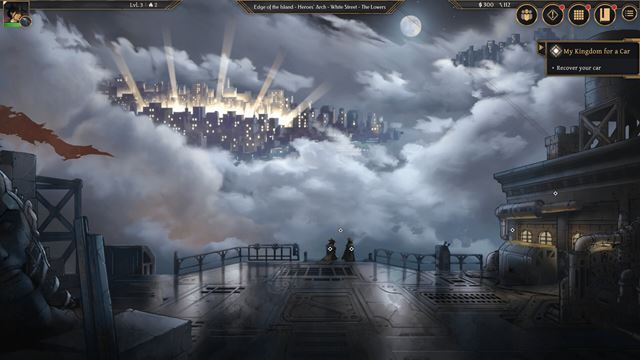Click the quest diamond icon in tracker
The image size is (640, 360).
pyautogui.click(x=556, y=51)
